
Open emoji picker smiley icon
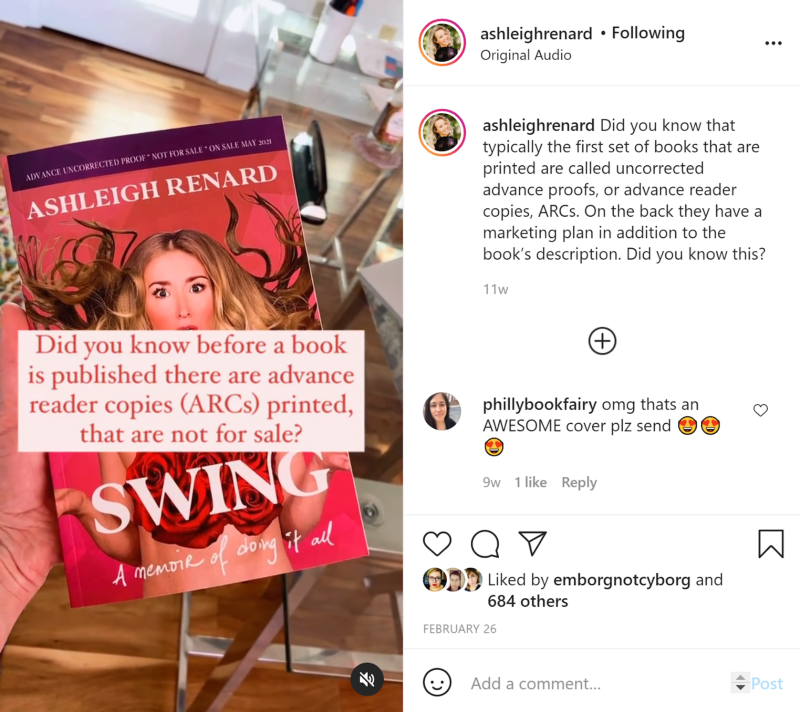point(437,682)
